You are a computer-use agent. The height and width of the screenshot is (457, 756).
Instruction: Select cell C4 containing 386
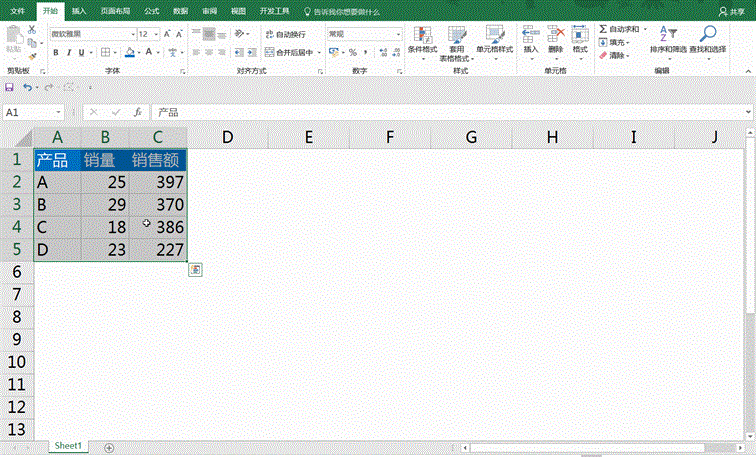click(x=158, y=227)
